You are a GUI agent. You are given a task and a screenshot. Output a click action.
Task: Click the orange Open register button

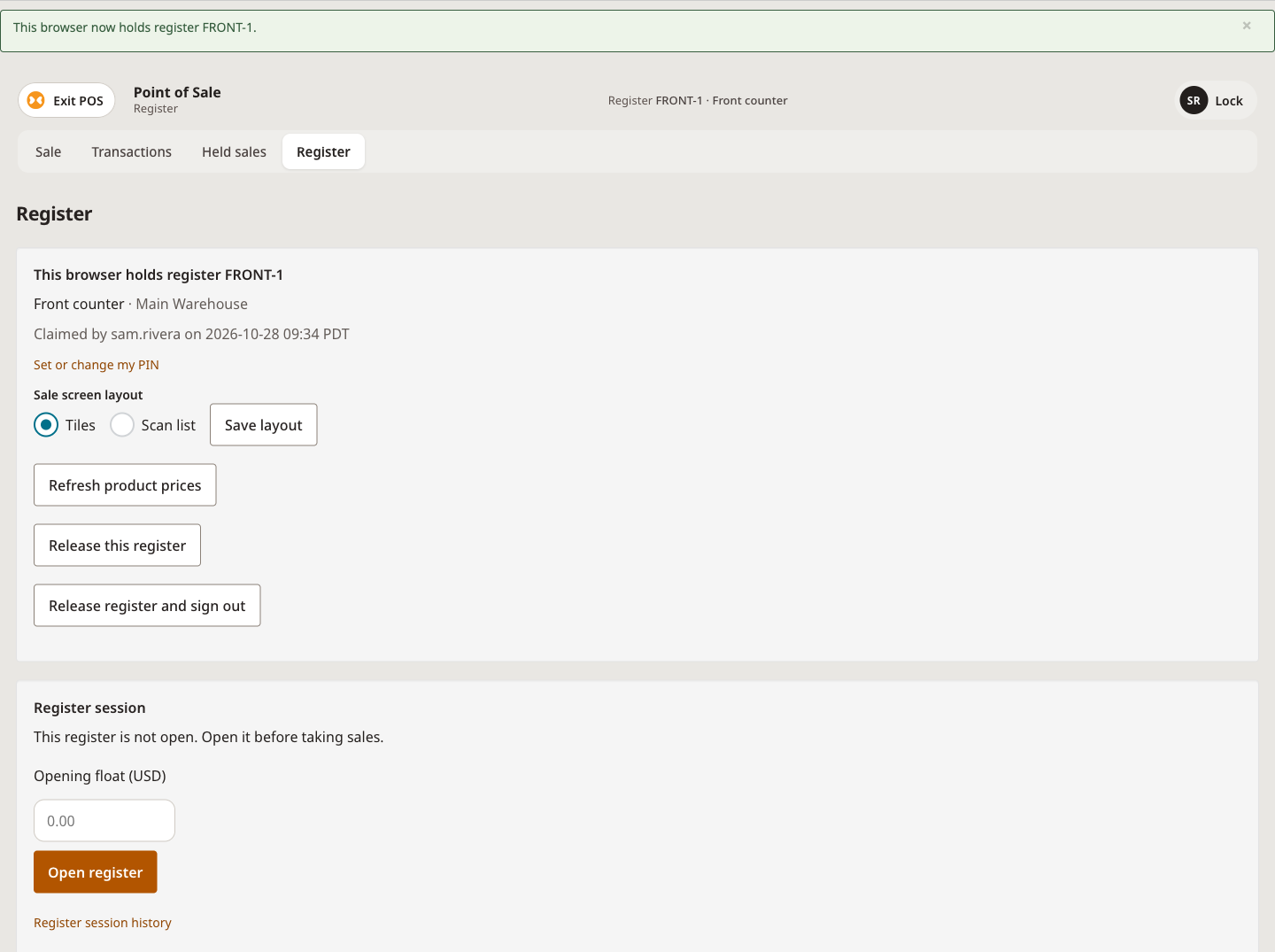95,872
